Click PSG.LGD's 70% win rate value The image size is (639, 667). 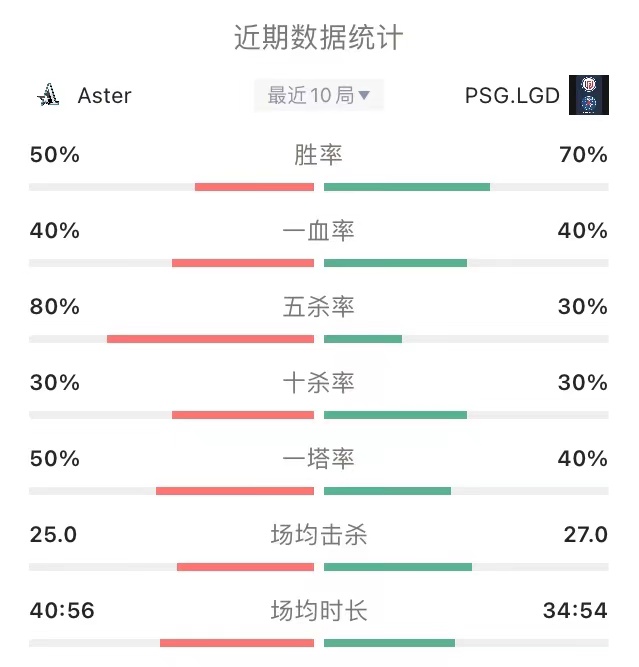(583, 154)
